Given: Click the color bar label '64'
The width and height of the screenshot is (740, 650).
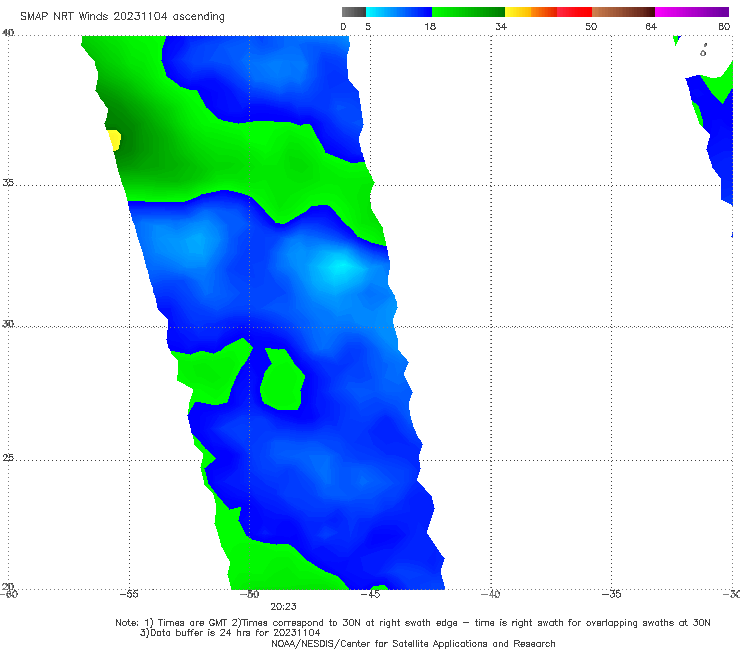Looking at the screenshot, I should click(651, 26).
